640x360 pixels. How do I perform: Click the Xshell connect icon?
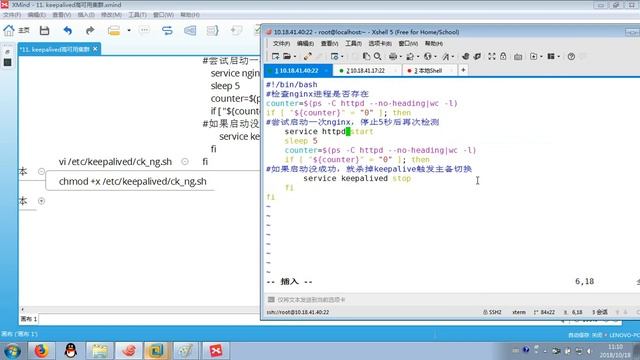[307, 56]
